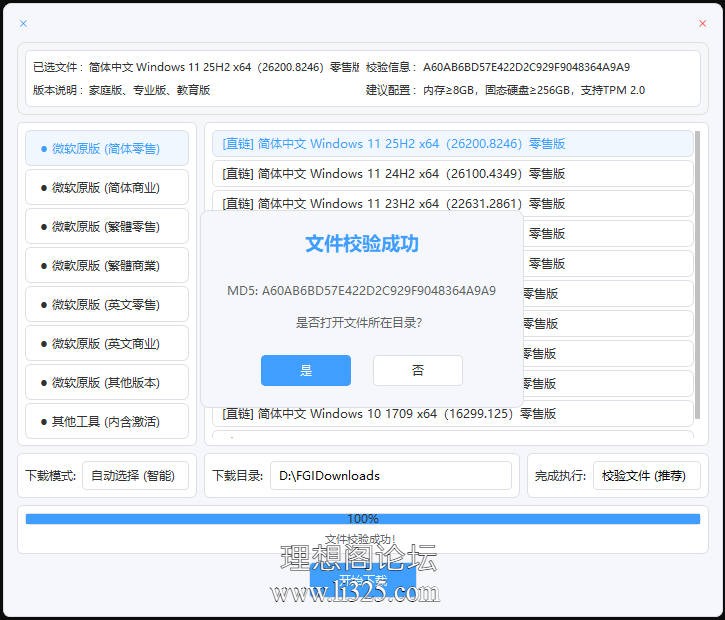The height and width of the screenshot is (620, 725).
Task: Click the 开始下载 button
Action: click(x=363, y=580)
